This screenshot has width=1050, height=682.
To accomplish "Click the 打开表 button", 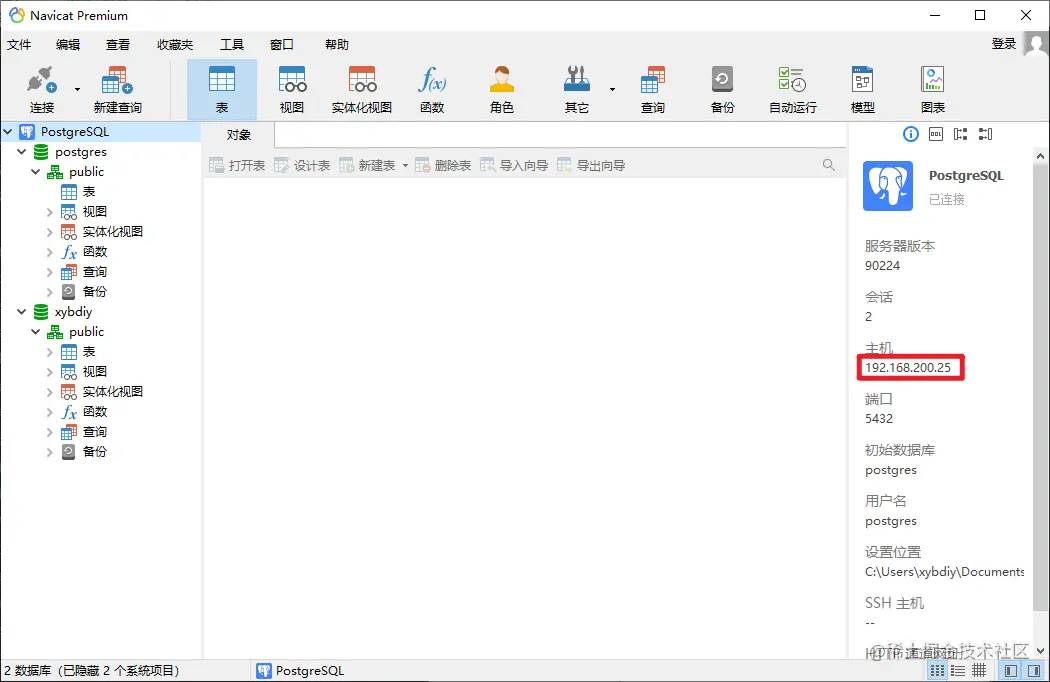I will [237, 165].
